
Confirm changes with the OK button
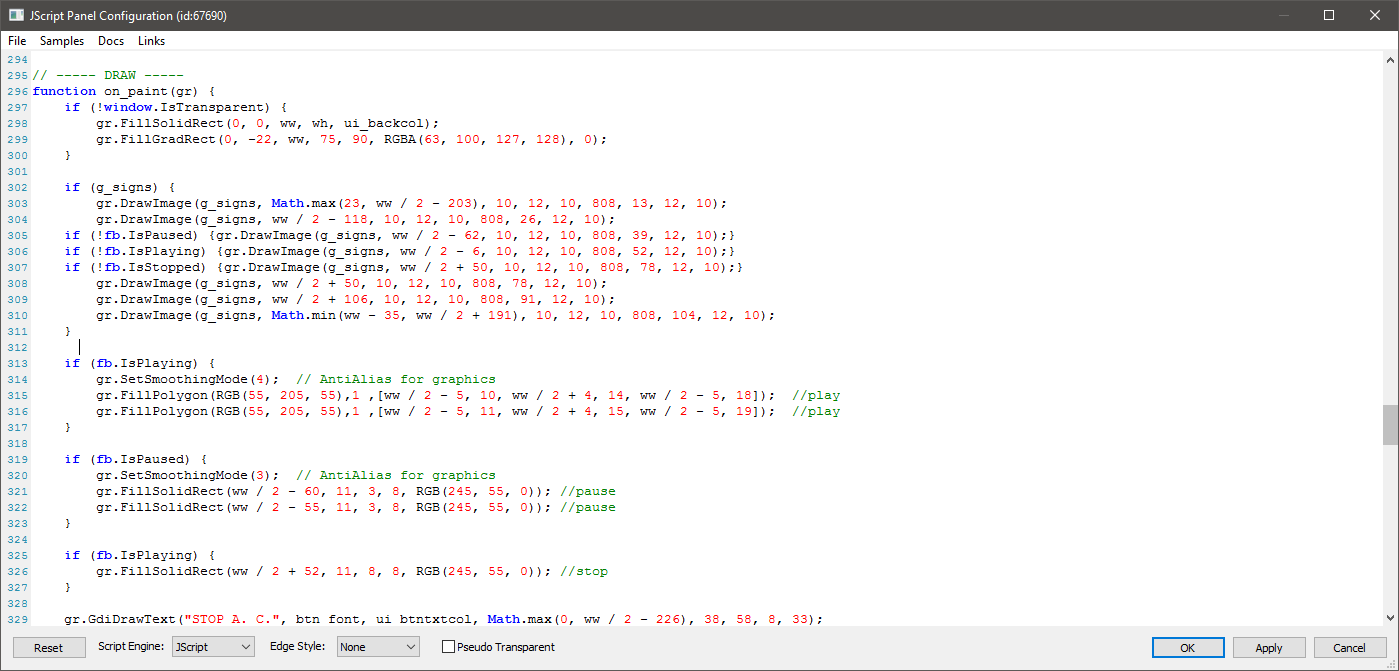1187,647
